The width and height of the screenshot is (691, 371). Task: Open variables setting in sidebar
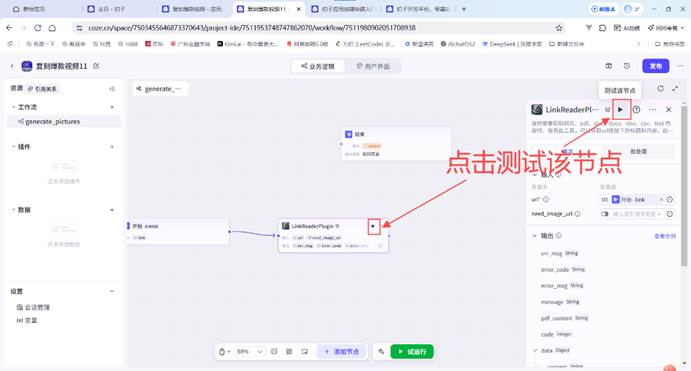coord(27,320)
